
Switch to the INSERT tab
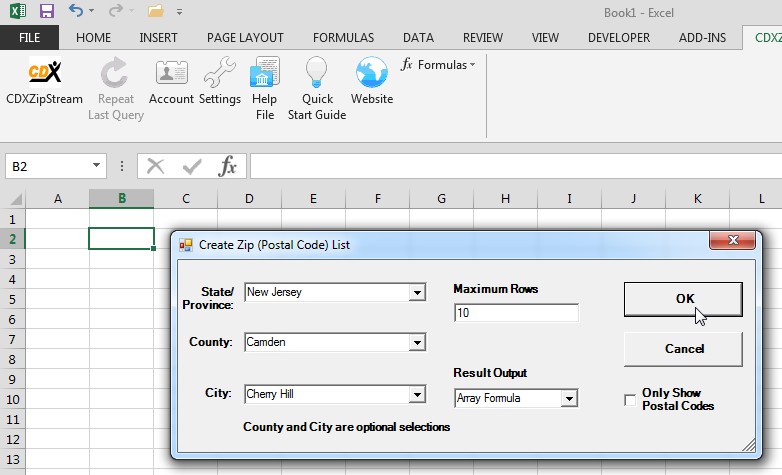(158, 37)
